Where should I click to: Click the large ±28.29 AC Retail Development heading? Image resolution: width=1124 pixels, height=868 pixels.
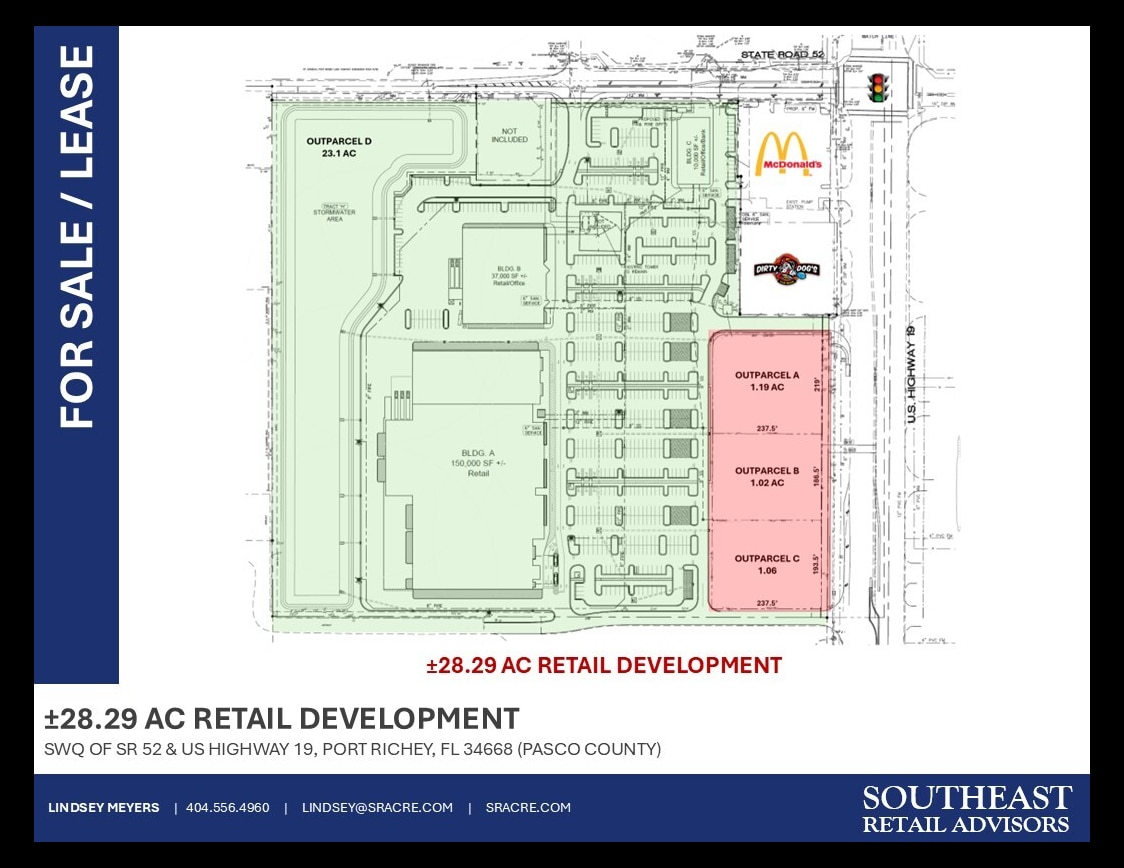282,718
